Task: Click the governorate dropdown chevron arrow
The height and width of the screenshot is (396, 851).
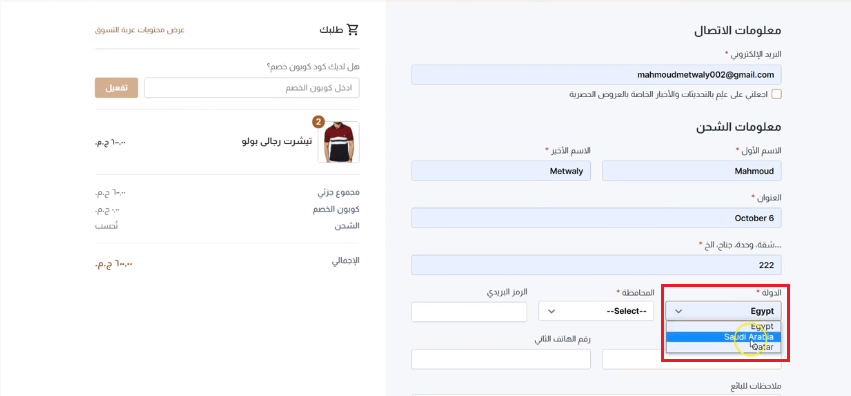Action: [551, 311]
